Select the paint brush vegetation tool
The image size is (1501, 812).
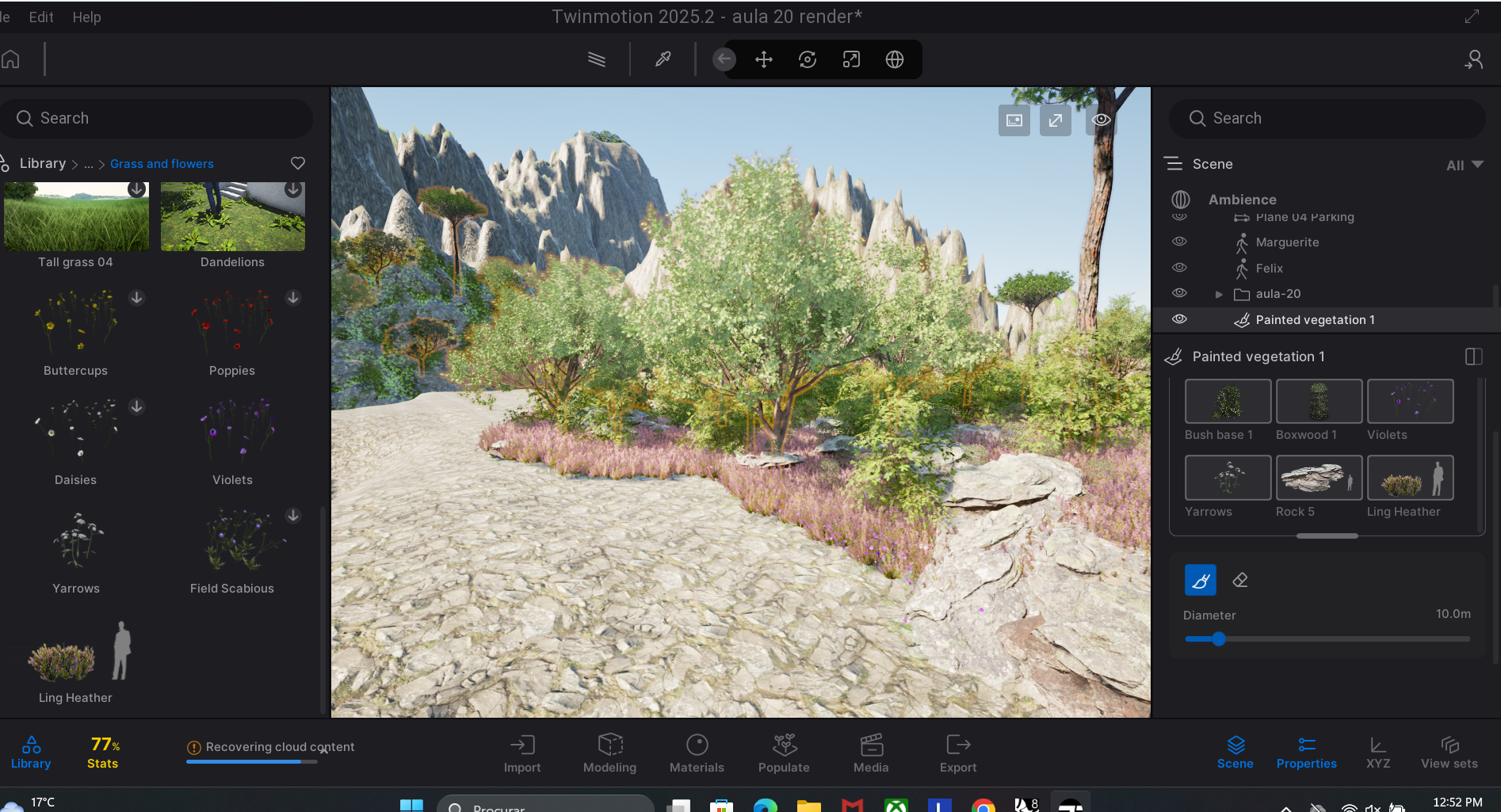[x=1201, y=580]
